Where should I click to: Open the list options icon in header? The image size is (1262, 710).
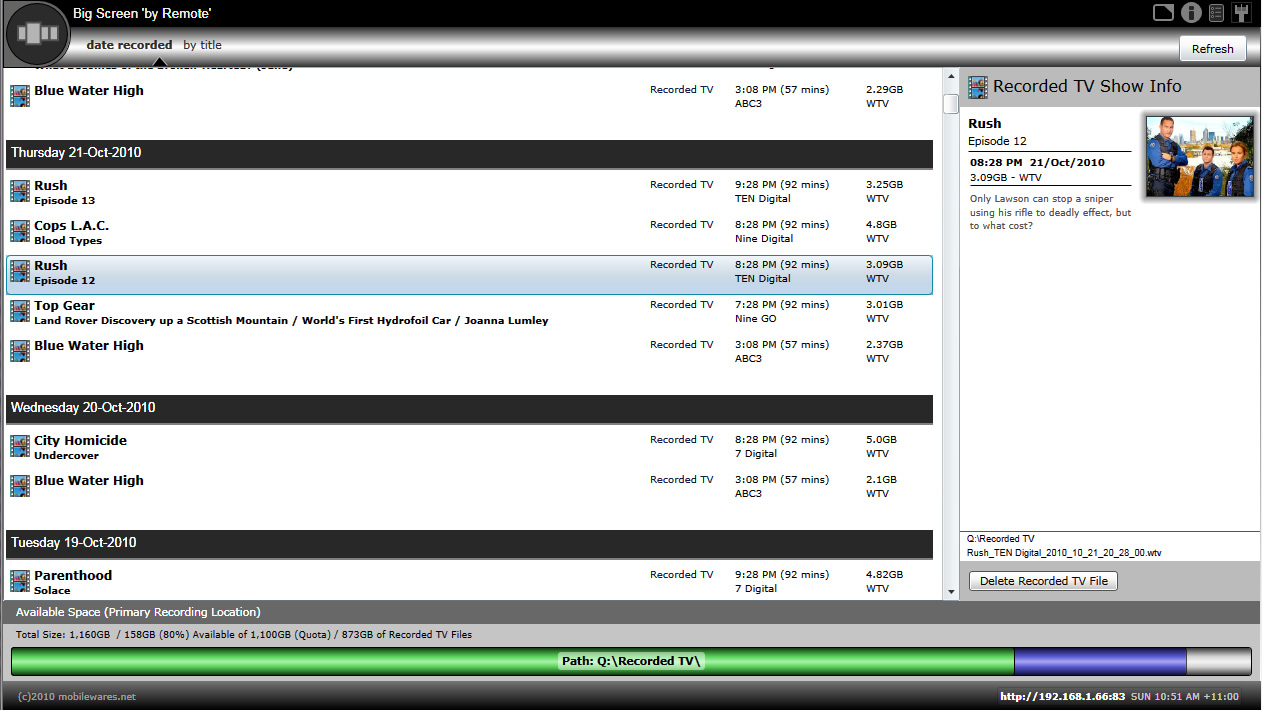1216,12
